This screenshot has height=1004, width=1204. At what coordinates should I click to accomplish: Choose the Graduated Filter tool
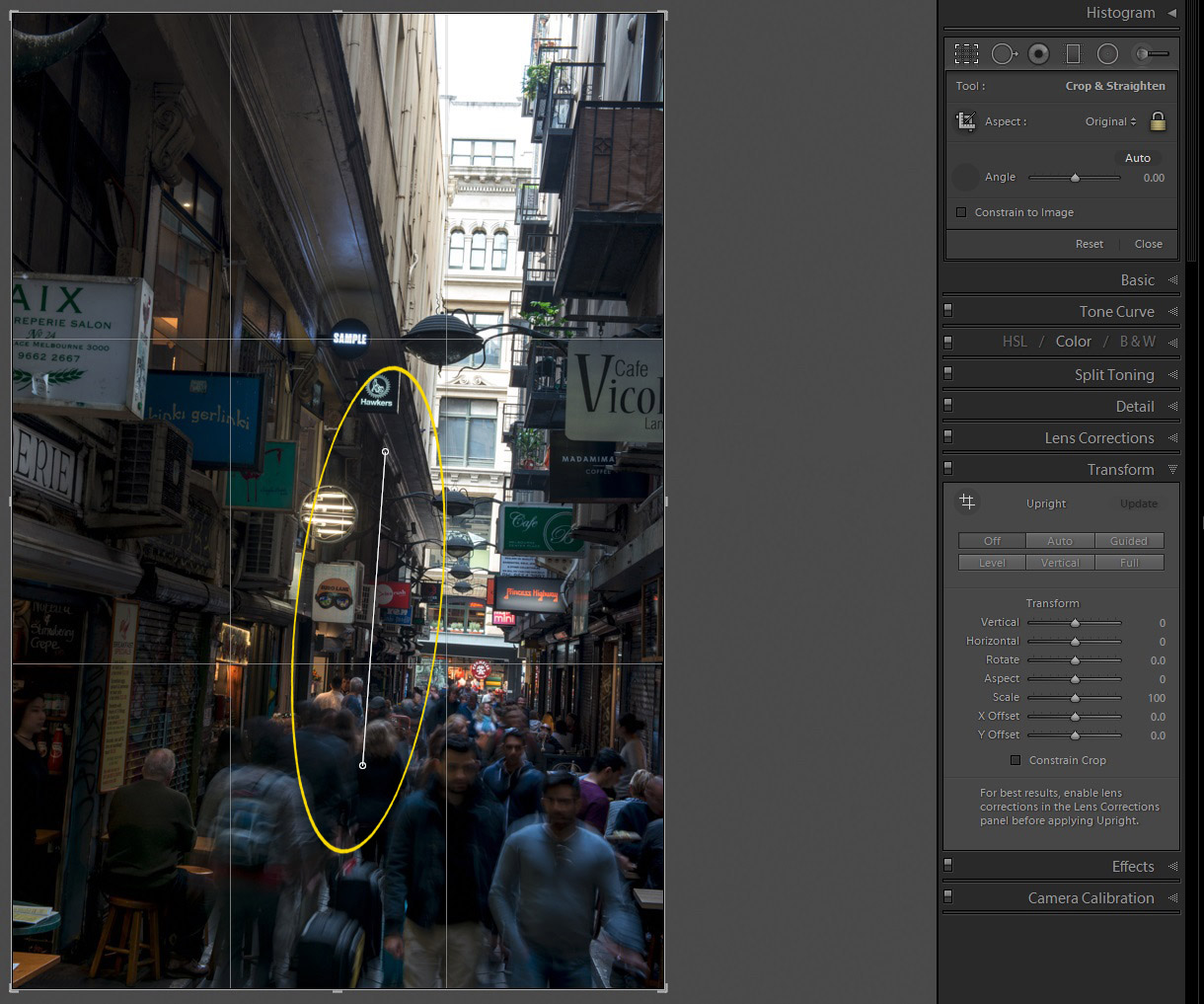pos(1074,54)
